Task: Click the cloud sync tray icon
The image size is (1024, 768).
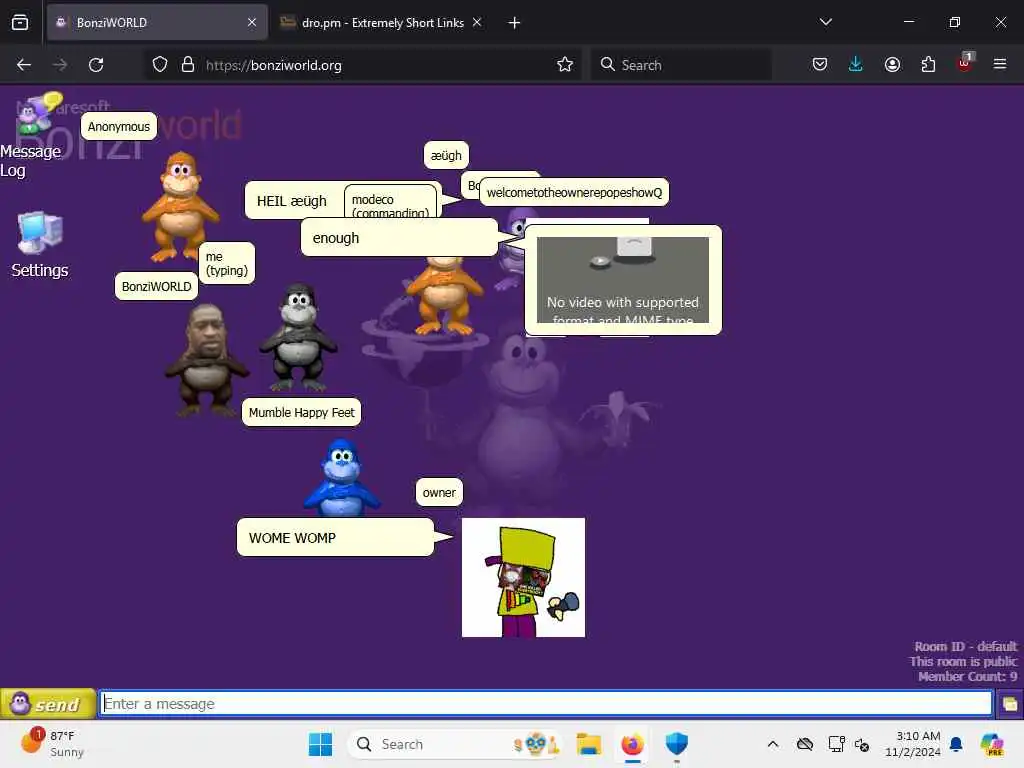Action: [x=805, y=744]
